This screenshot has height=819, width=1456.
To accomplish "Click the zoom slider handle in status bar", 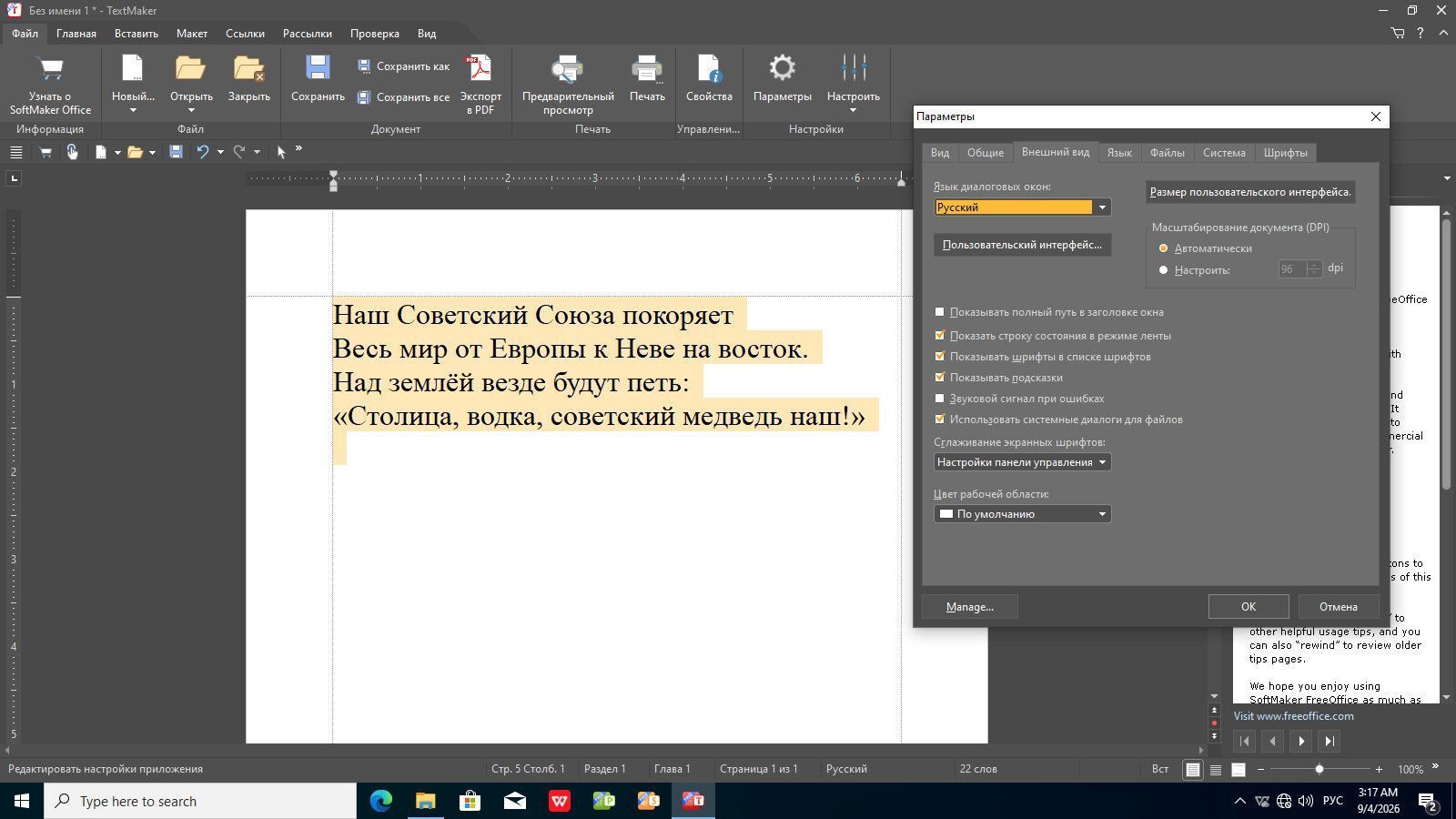I will coord(1319,770).
